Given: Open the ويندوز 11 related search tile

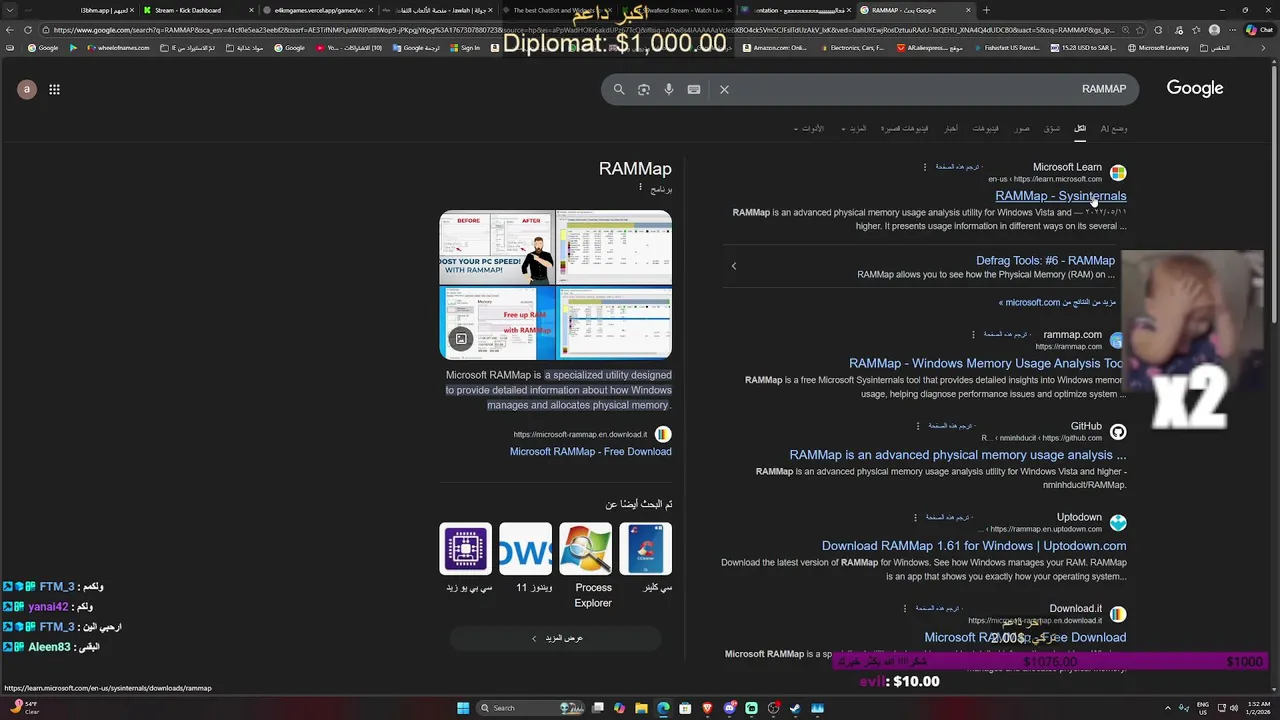Looking at the screenshot, I should [525, 559].
